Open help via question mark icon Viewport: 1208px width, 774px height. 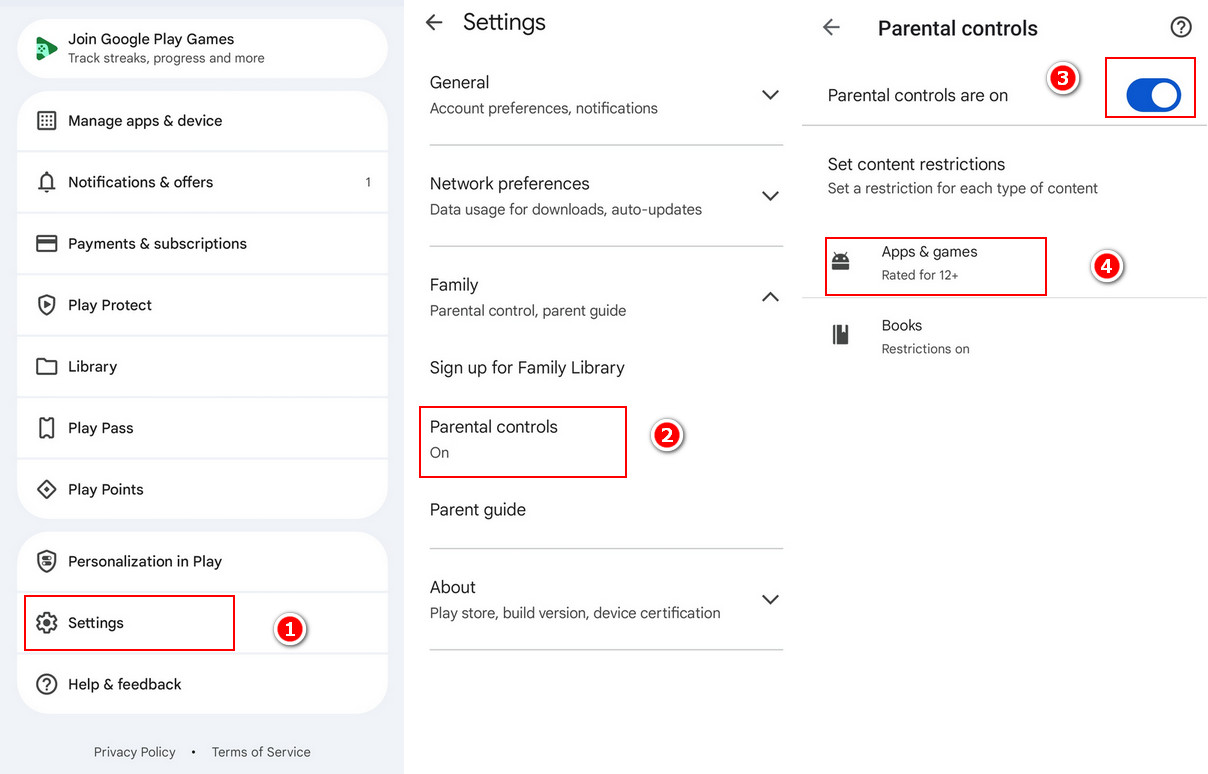(x=1181, y=28)
